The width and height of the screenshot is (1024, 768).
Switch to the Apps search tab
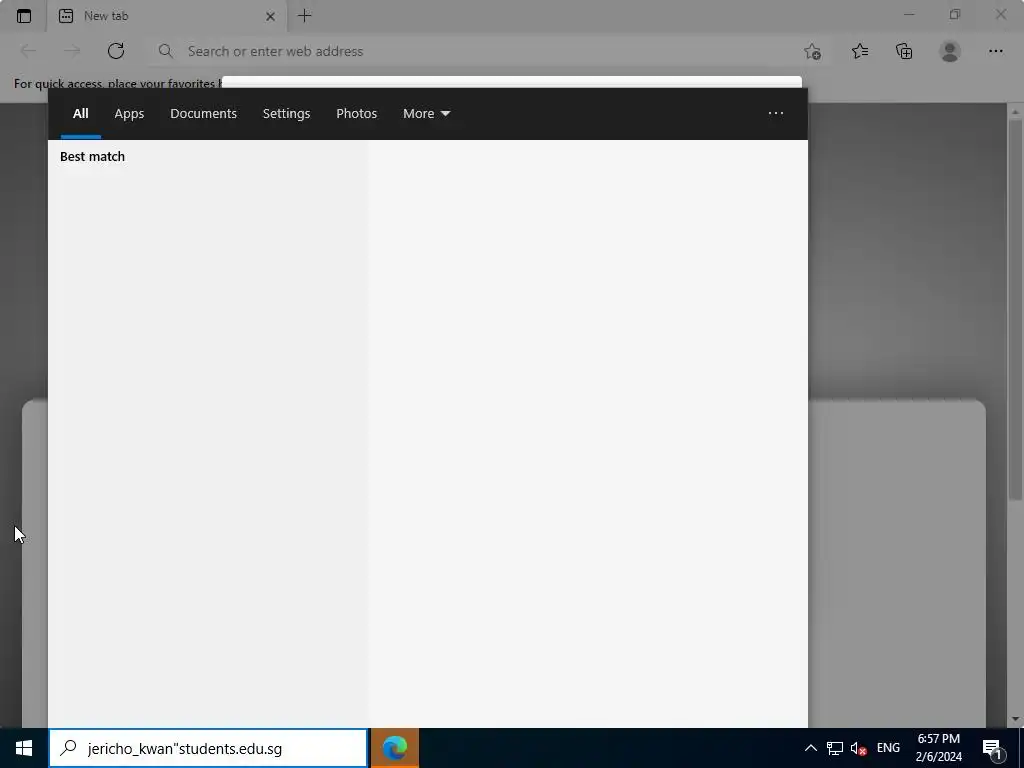click(x=129, y=114)
